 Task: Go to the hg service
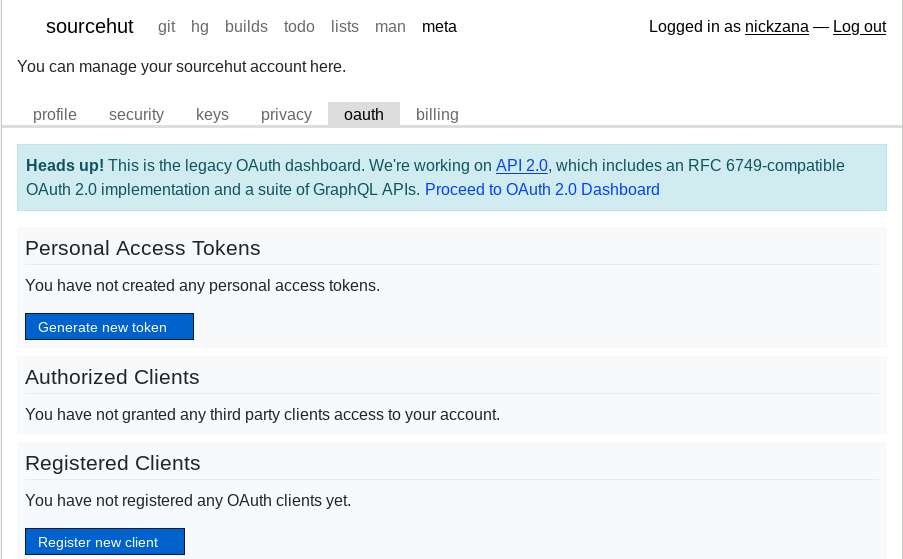pyautogui.click(x=200, y=26)
